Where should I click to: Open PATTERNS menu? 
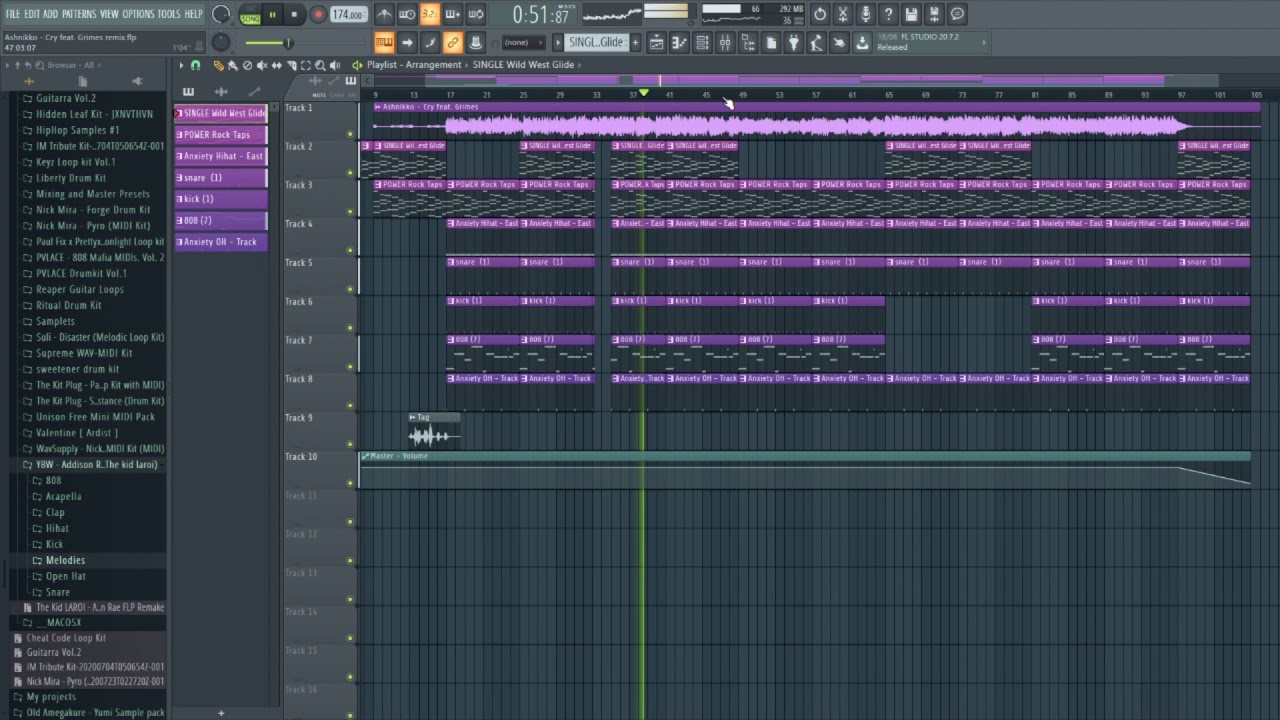(79, 14)
